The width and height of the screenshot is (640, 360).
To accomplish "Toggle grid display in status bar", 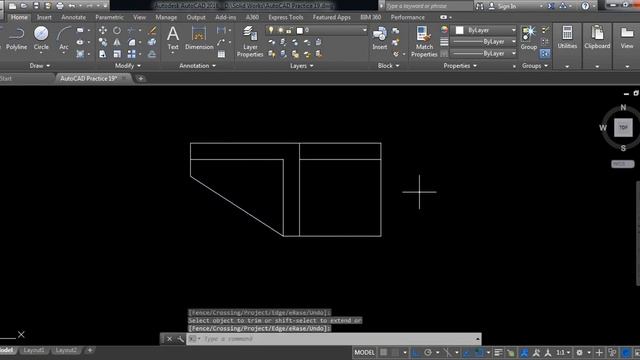I will pos(384,352).
